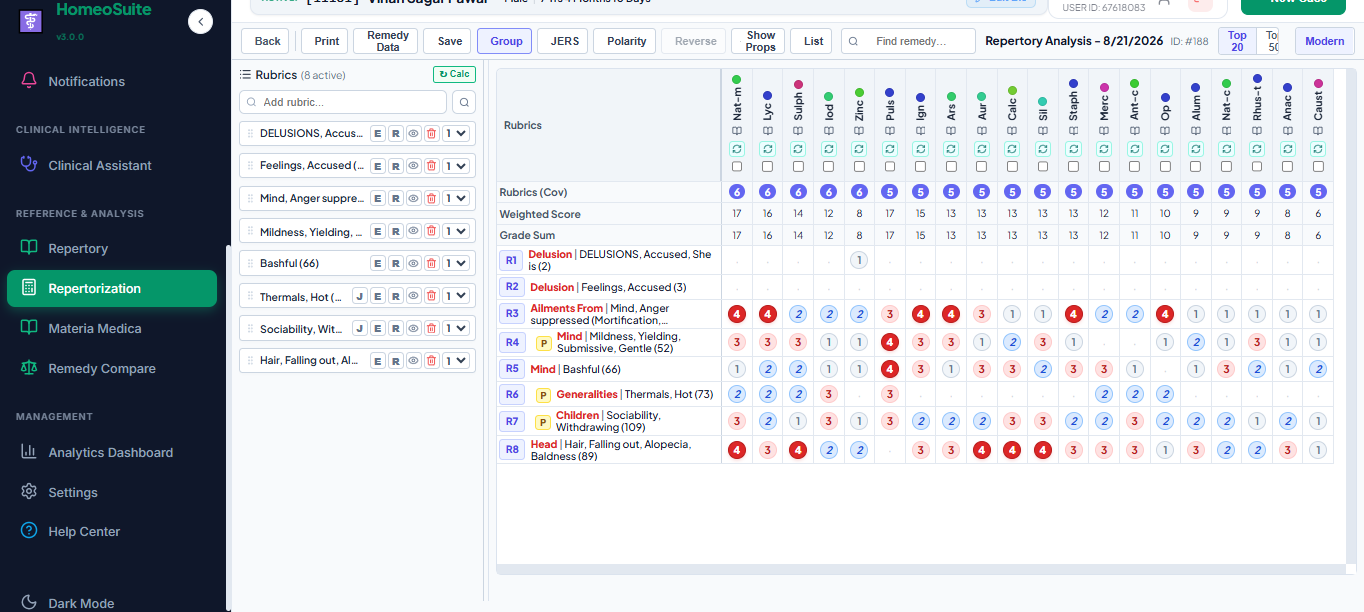
Task: Open weight dropdown for DELUSIONS, Accused rubric
Action: tap(457, 133)
